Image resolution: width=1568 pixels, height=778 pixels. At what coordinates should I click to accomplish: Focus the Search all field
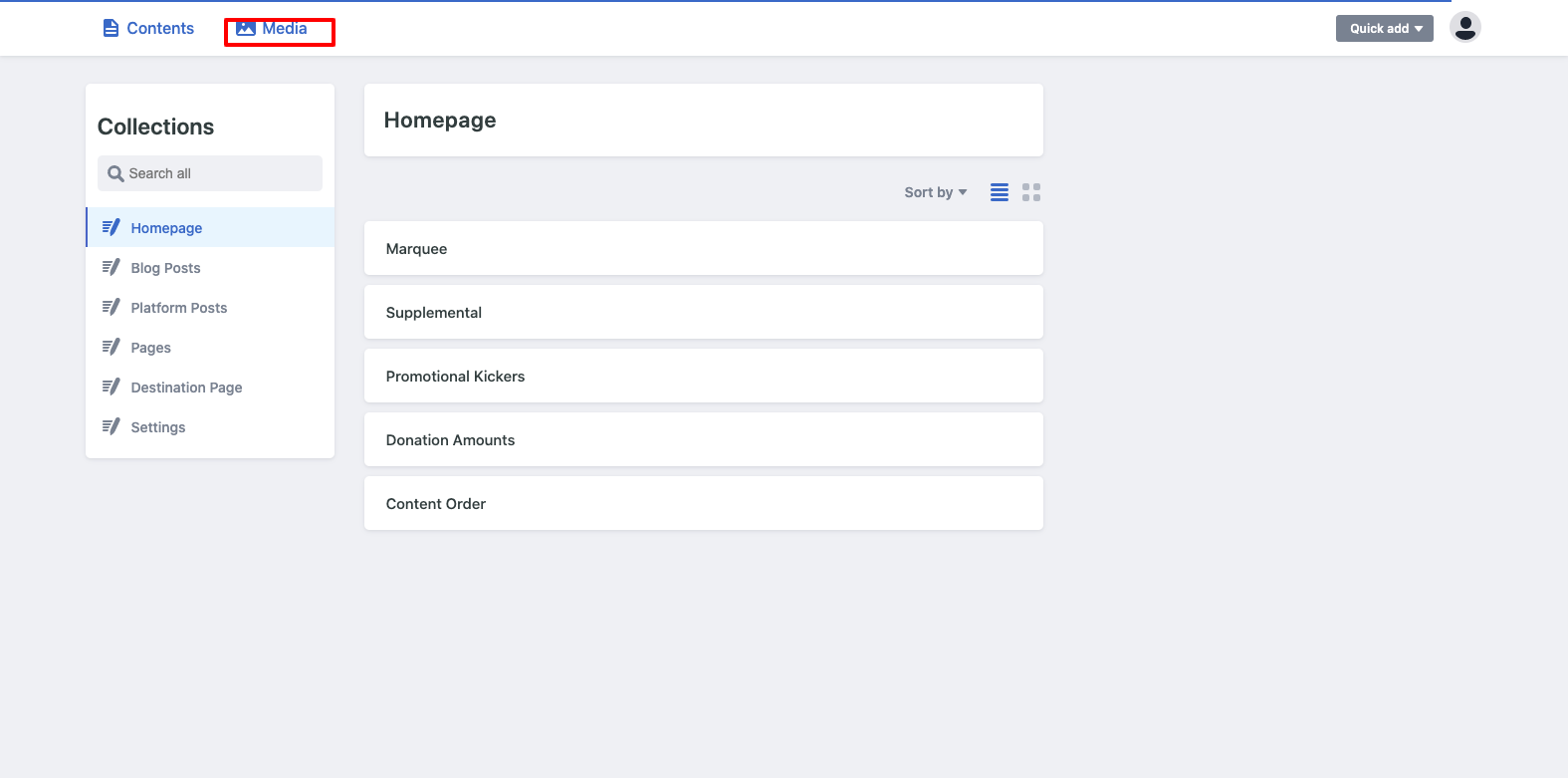click(x=210, y=173)
